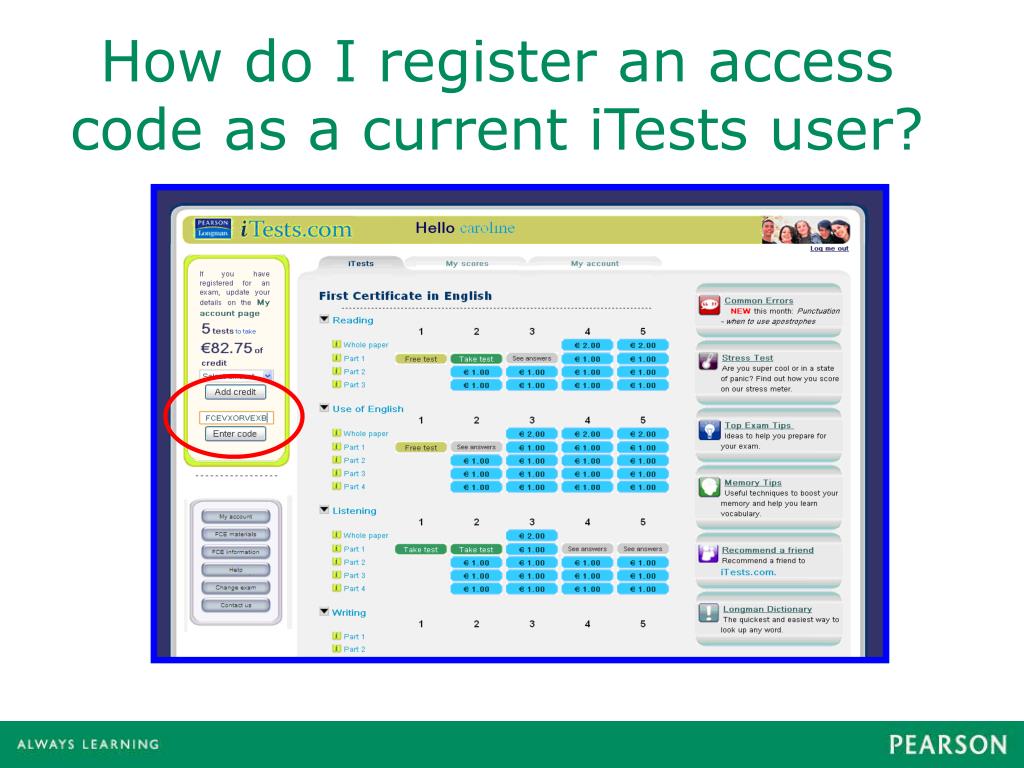Buy Listening Whole paper test 3 for €2.00
Viewport: 1024px width, 768px height.
pos(532,536)
